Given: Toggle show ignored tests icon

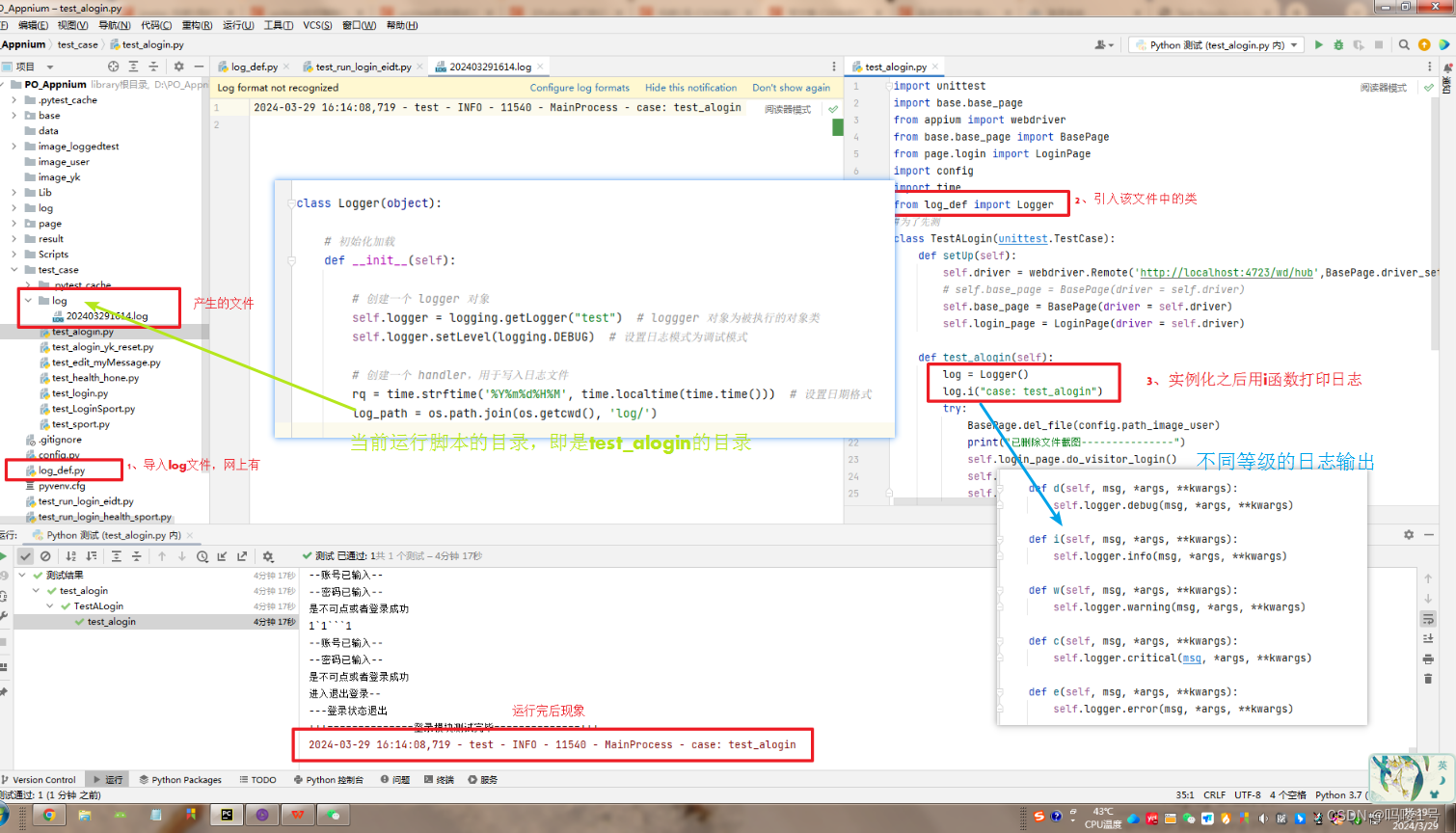Looking at the screenshot, I should coord(45,556).
